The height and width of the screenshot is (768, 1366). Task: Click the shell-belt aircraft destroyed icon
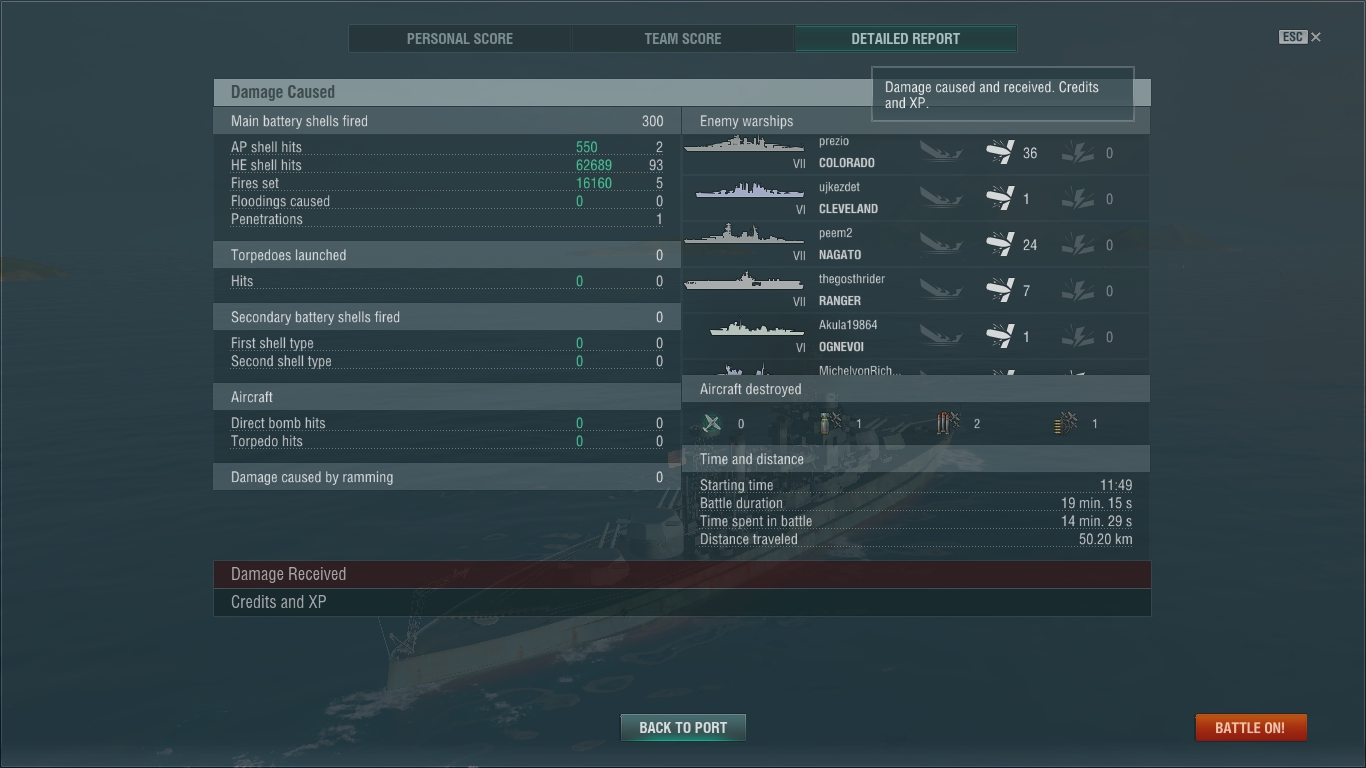(1066, 424)
